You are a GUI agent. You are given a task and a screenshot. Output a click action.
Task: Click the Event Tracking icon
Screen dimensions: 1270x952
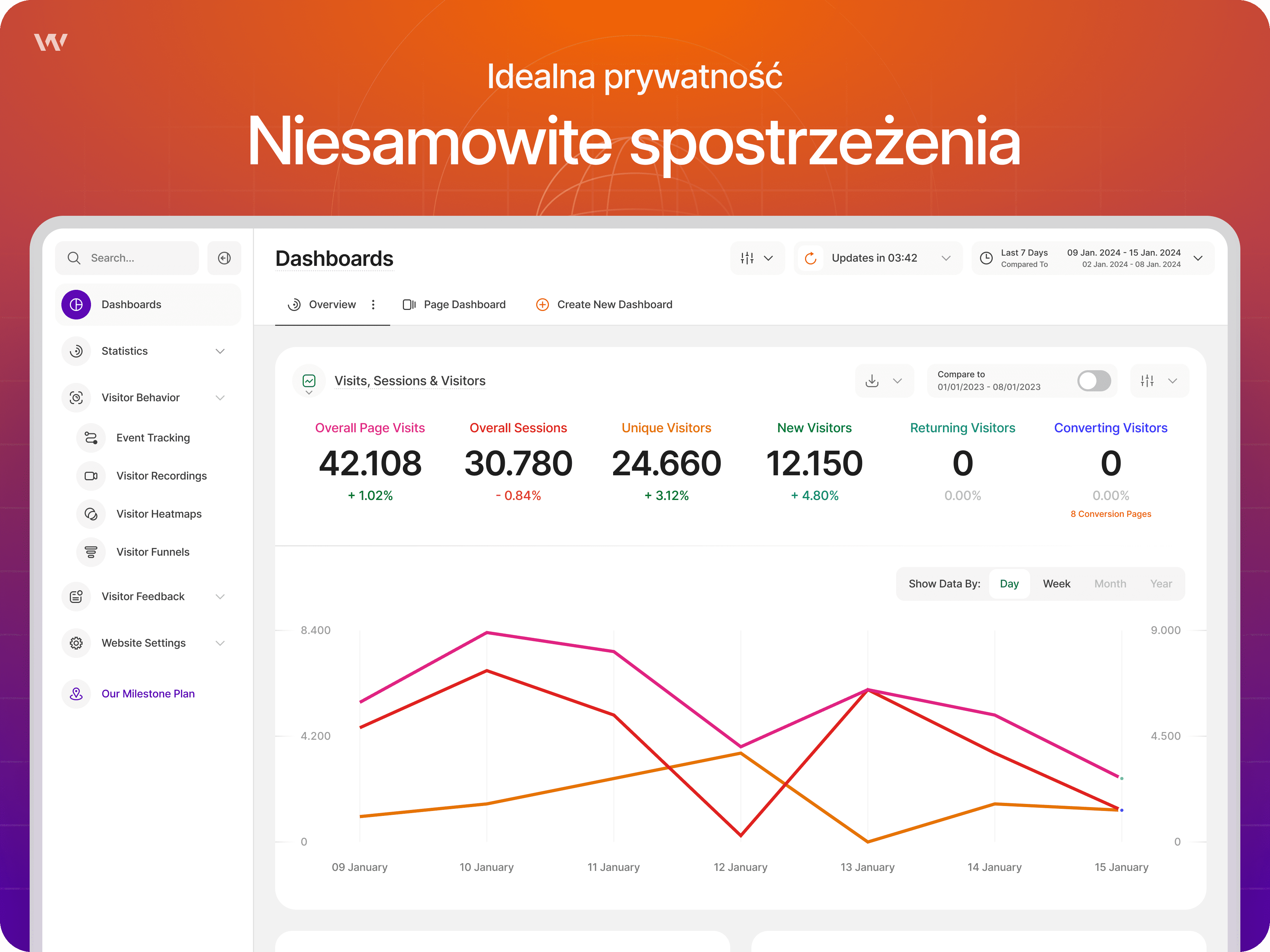[91, 437]
